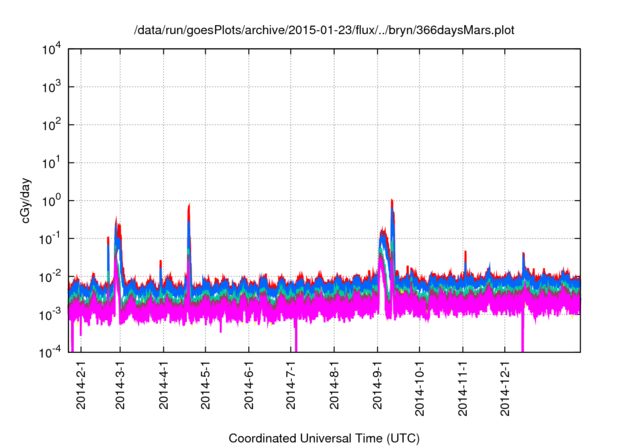Click the 10^2 y-axis tick label
This screenshot has width=640, height=448.
[x=52, y=125]
